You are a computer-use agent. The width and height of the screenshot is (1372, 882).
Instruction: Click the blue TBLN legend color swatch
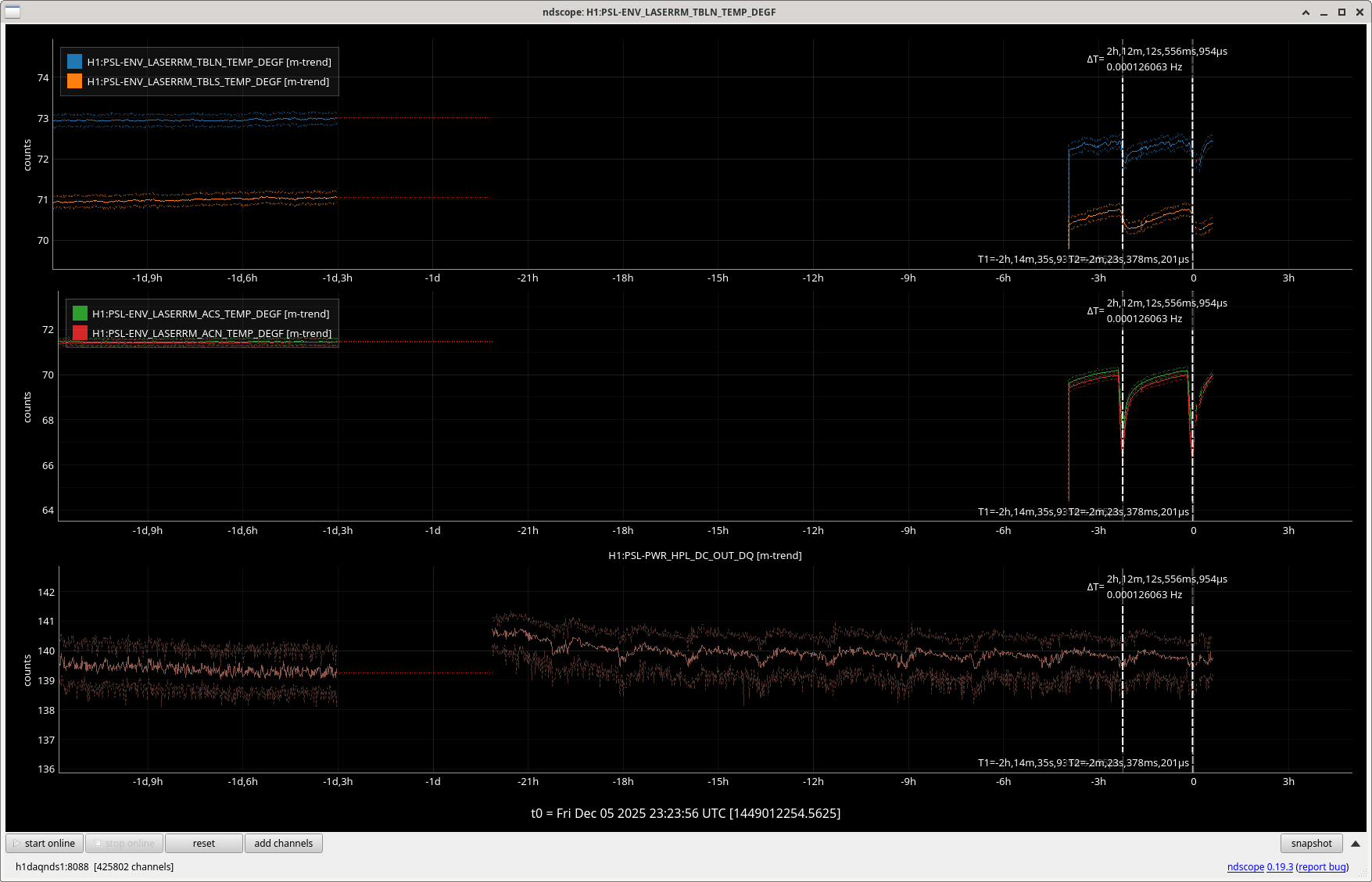(74, 62)
